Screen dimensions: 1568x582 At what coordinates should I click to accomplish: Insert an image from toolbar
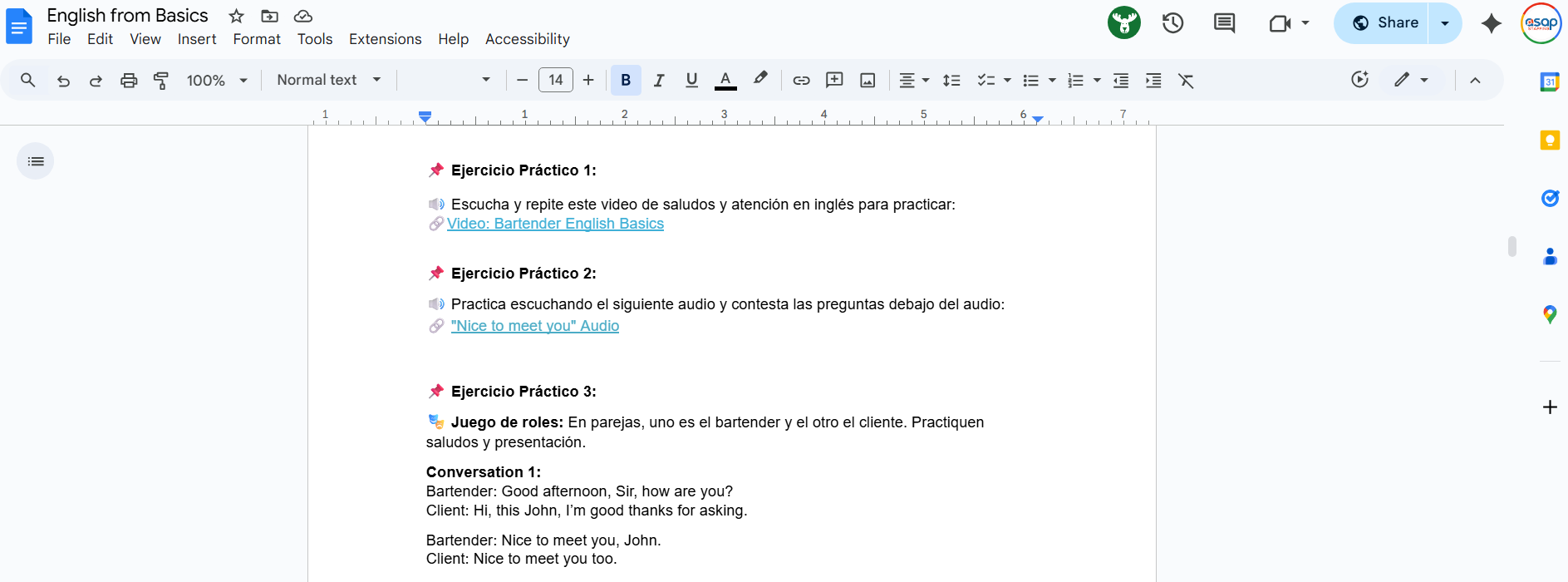coord(868,81)
